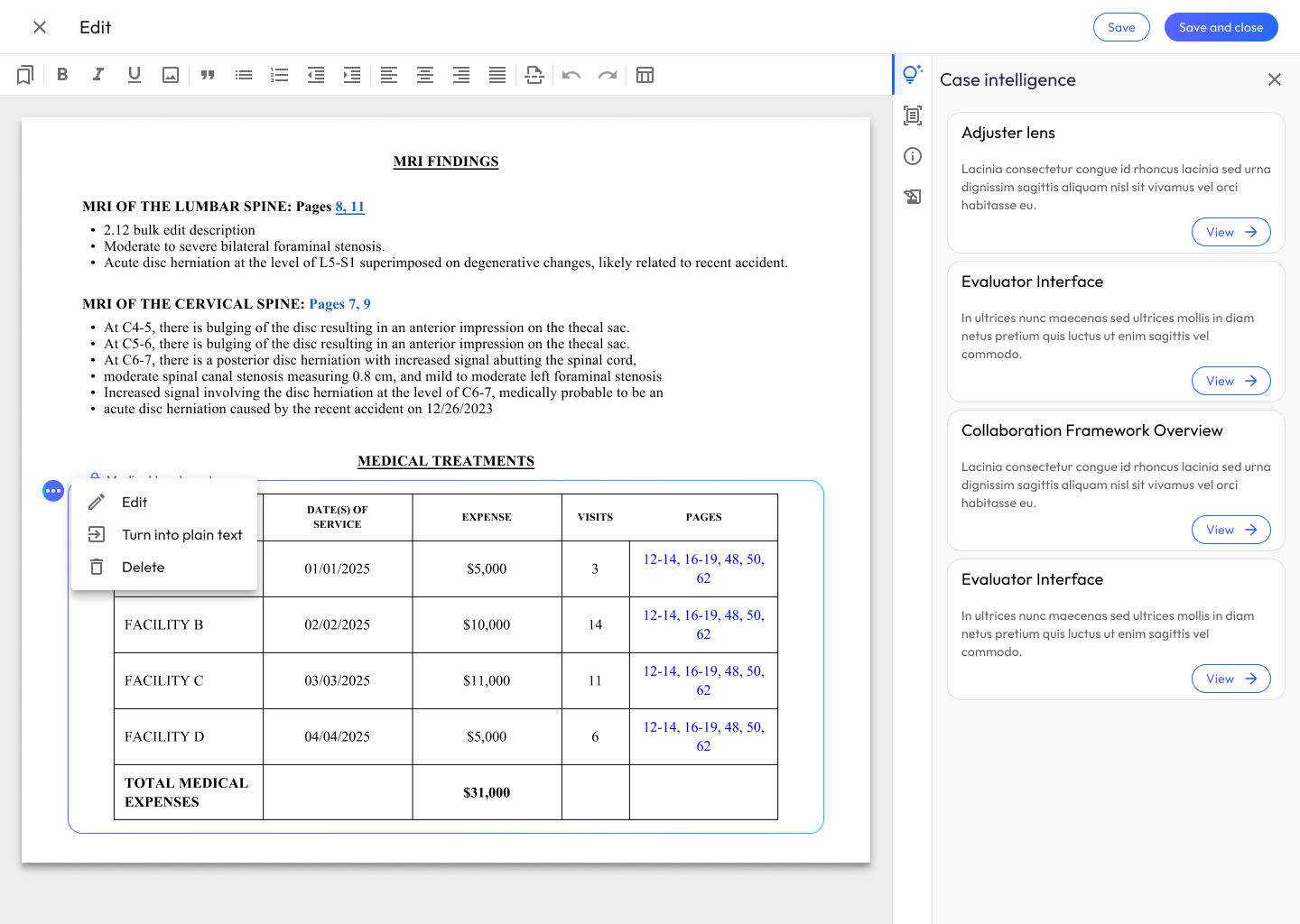
Task: Choose Edit from the context menu
Action: tap(135, 503)
